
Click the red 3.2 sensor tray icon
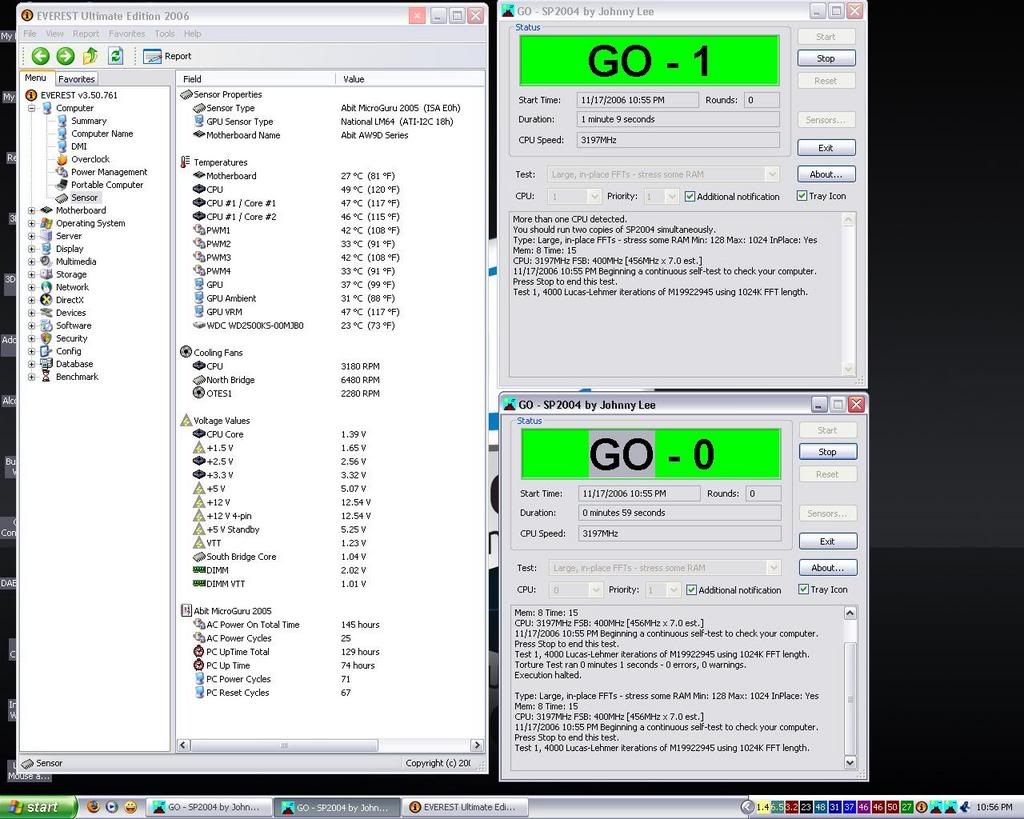click(x=791, y=807)
